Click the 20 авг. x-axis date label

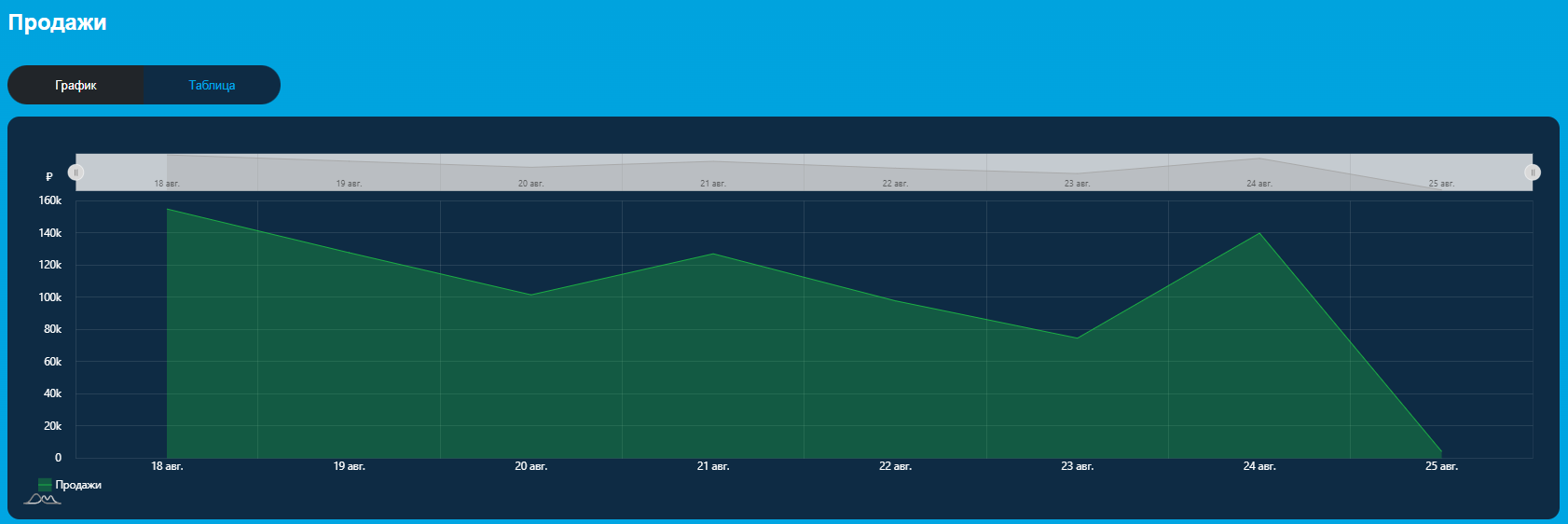tap(531, 466)
